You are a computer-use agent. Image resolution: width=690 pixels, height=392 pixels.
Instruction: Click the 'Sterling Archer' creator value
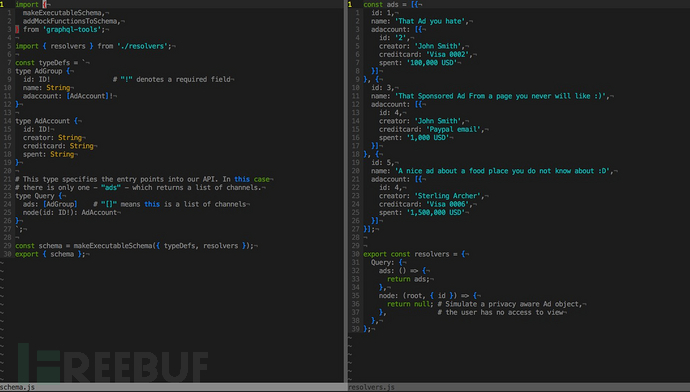coord(449,196)
